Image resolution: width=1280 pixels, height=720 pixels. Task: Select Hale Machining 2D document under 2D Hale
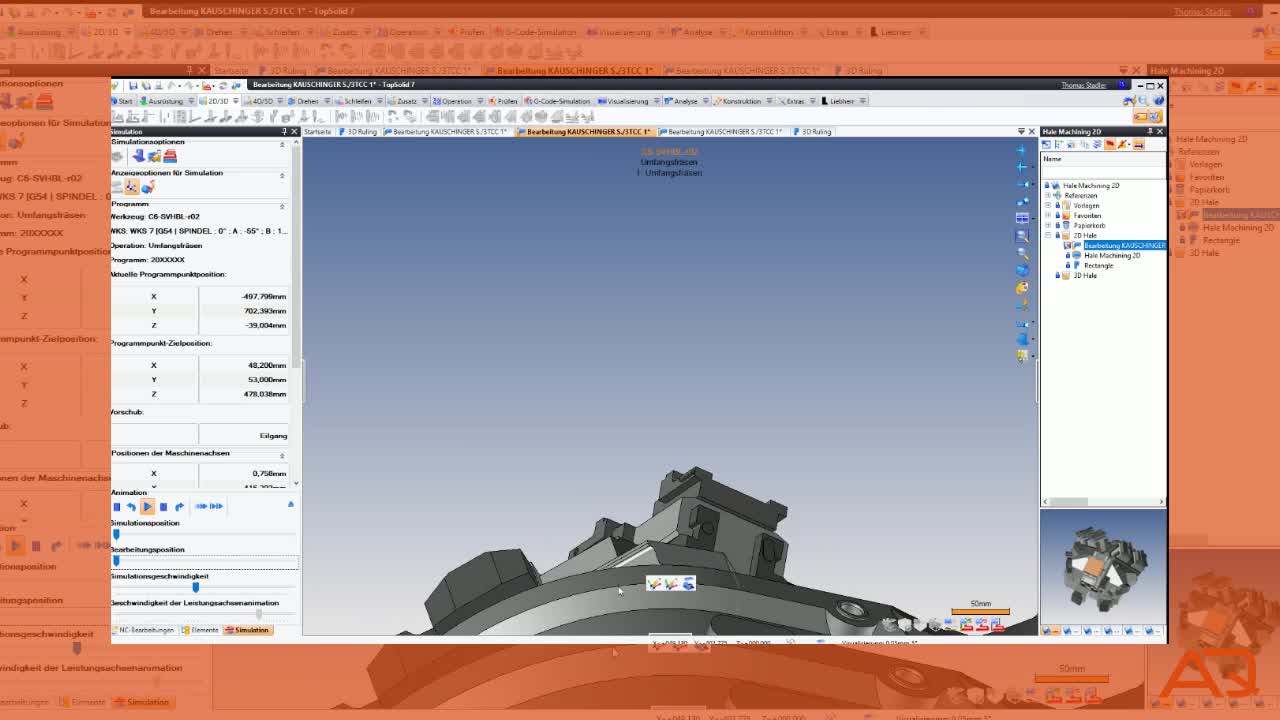(x=1112, y=256)
